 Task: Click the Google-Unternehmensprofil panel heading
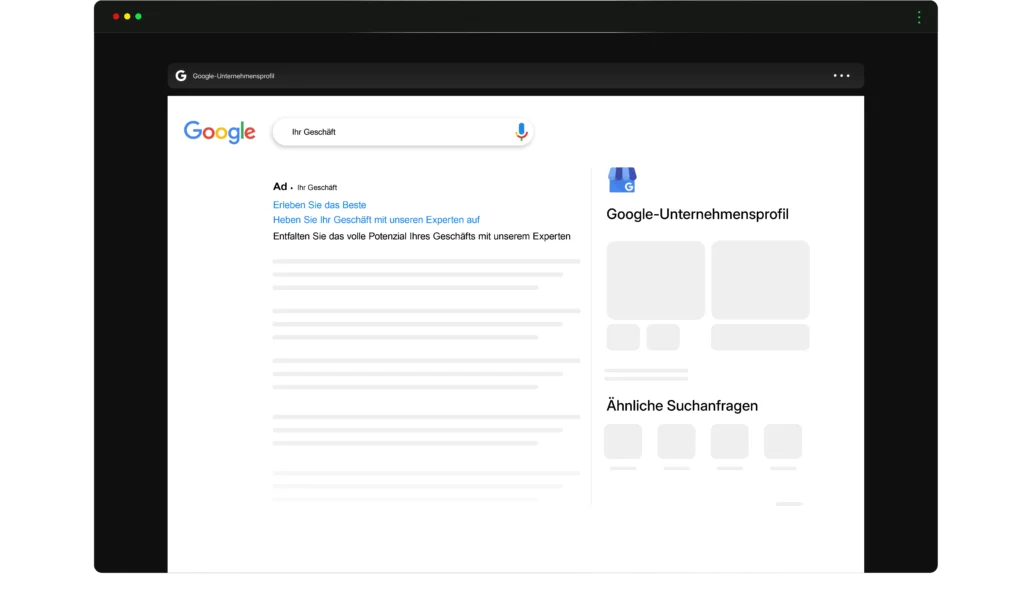(x=696, y=213)
